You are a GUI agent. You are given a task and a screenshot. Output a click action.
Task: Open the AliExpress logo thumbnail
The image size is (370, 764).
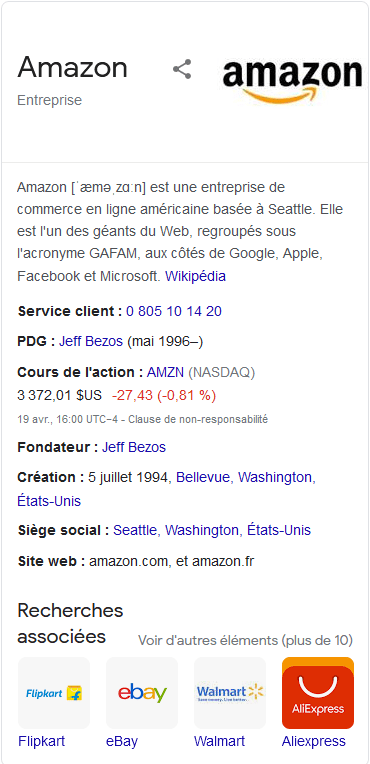point(318,693)
